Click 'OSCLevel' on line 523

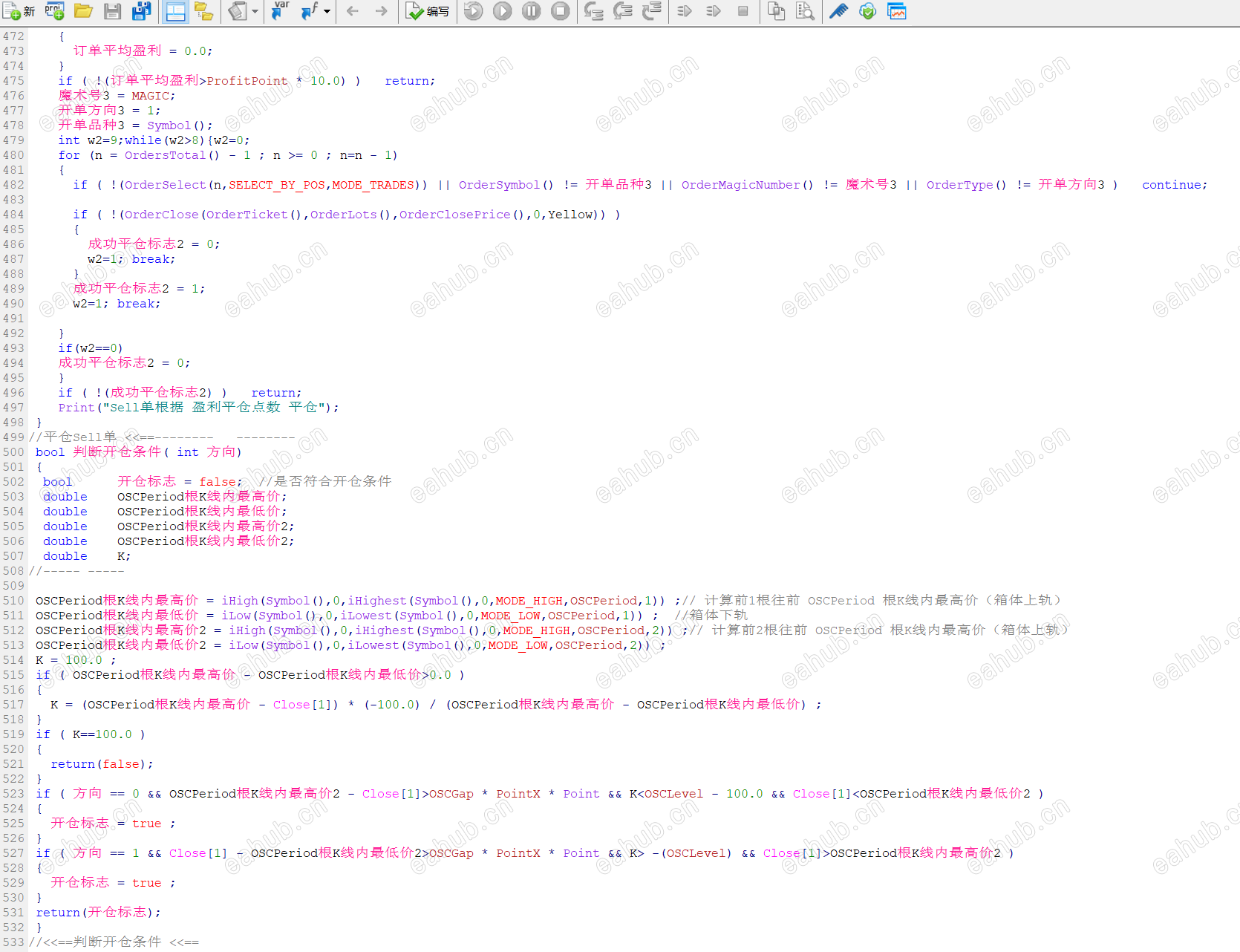pyautogui.click(x=673, y=794)
